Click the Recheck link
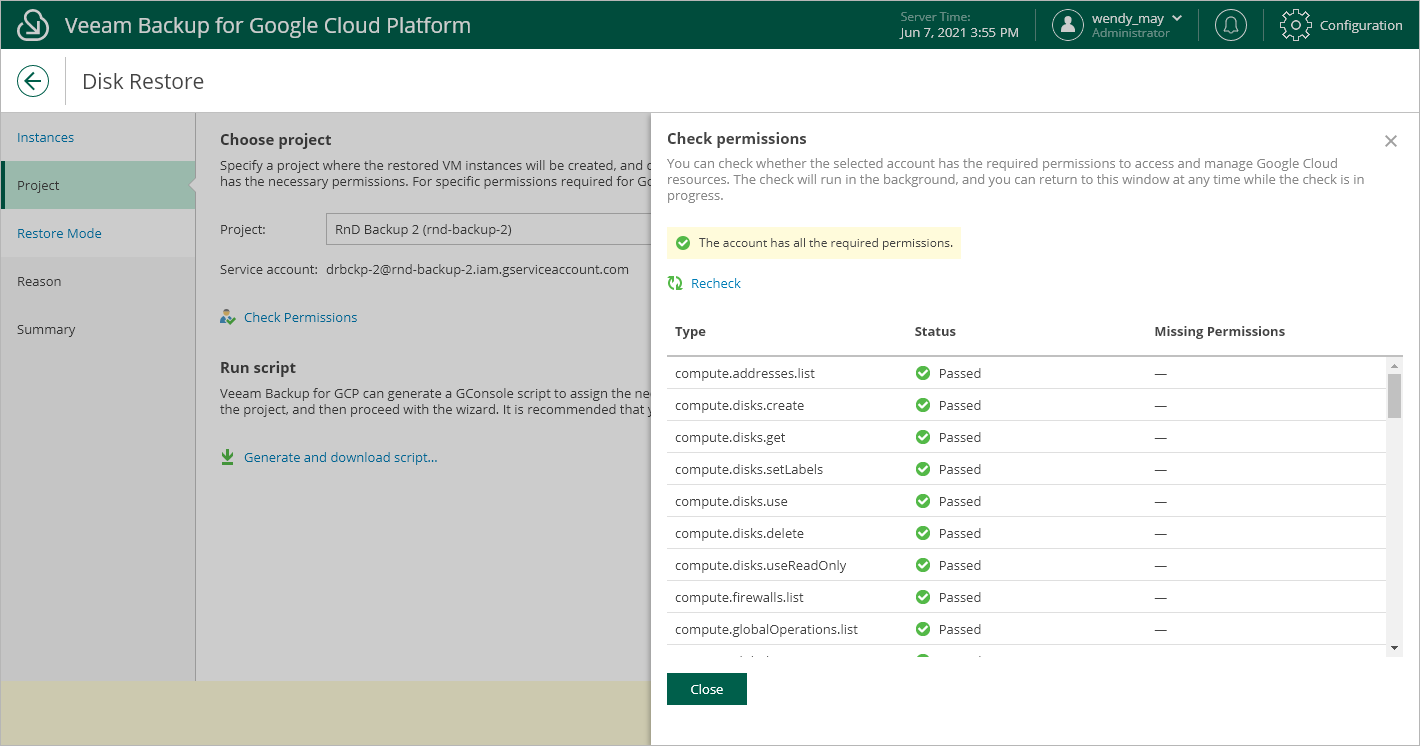The width and height of the screenshot is (1420, 746). 716,283
